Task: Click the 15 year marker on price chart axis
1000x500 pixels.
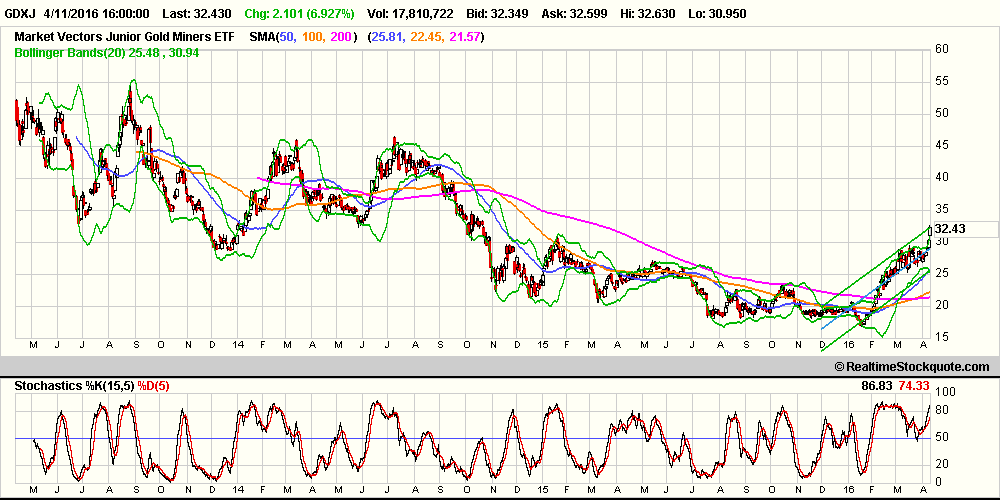Action: pos(542,343)
